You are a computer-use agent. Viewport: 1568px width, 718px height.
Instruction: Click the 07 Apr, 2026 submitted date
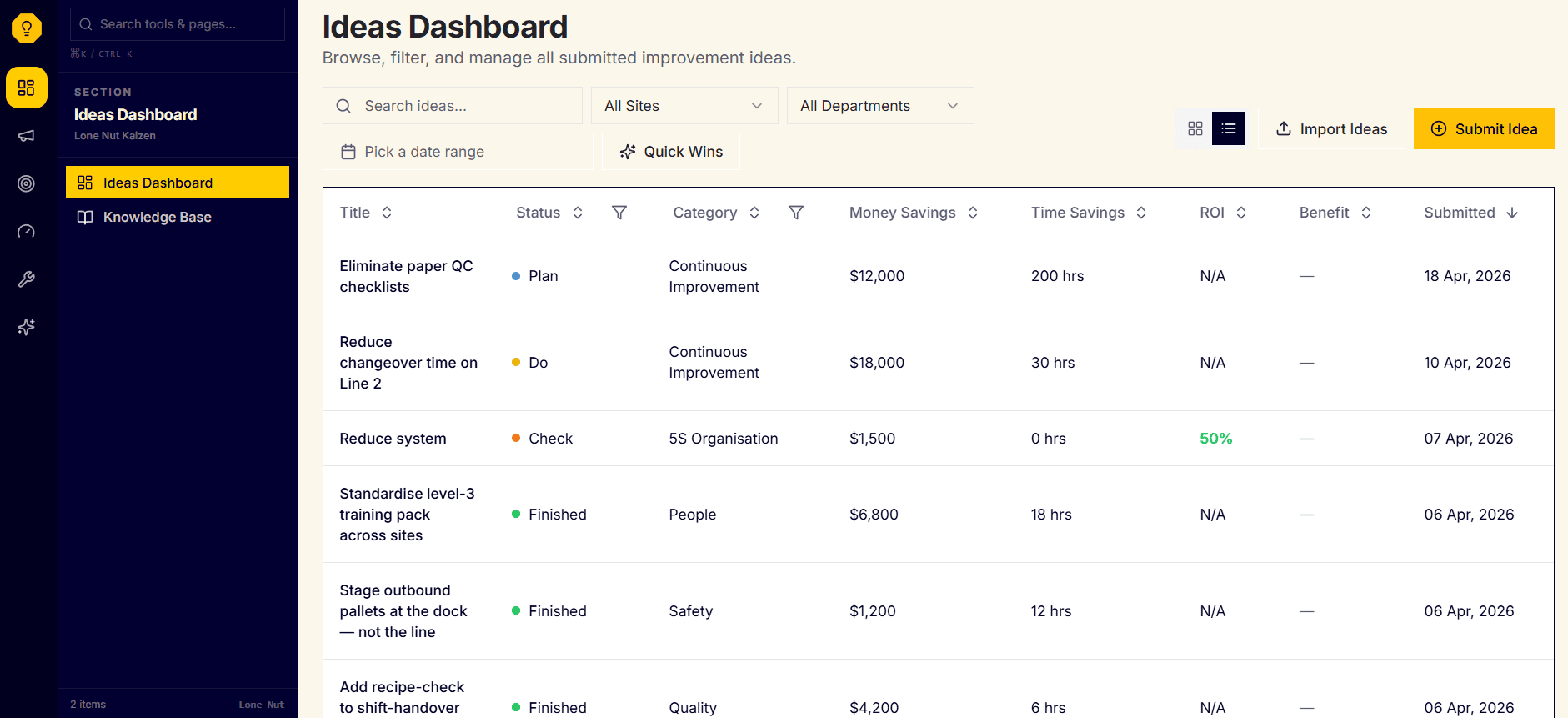[1469, 439]
